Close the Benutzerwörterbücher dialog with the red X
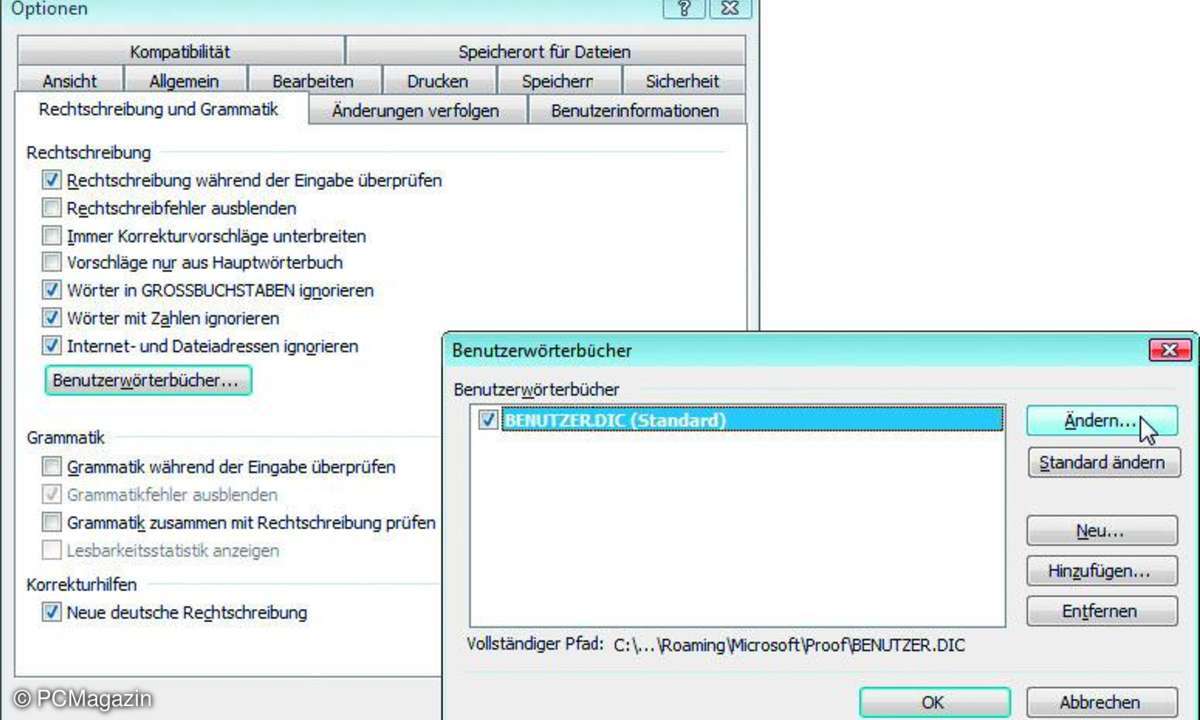 pyautogui.click(x=1169, y=350)
